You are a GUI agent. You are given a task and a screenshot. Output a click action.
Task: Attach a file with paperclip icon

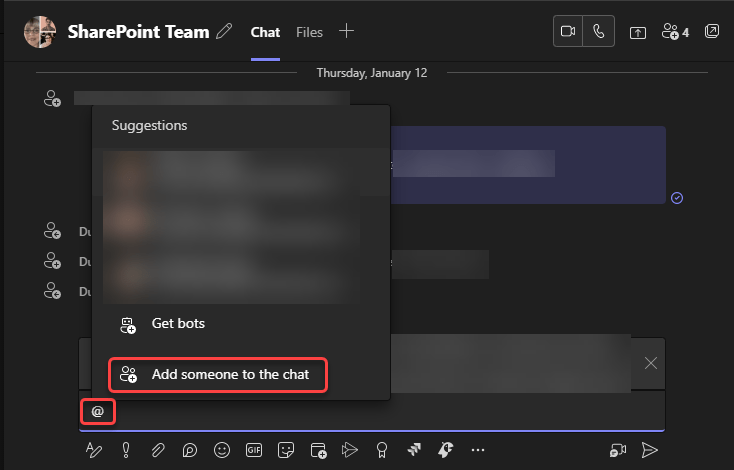click(158, 450)
